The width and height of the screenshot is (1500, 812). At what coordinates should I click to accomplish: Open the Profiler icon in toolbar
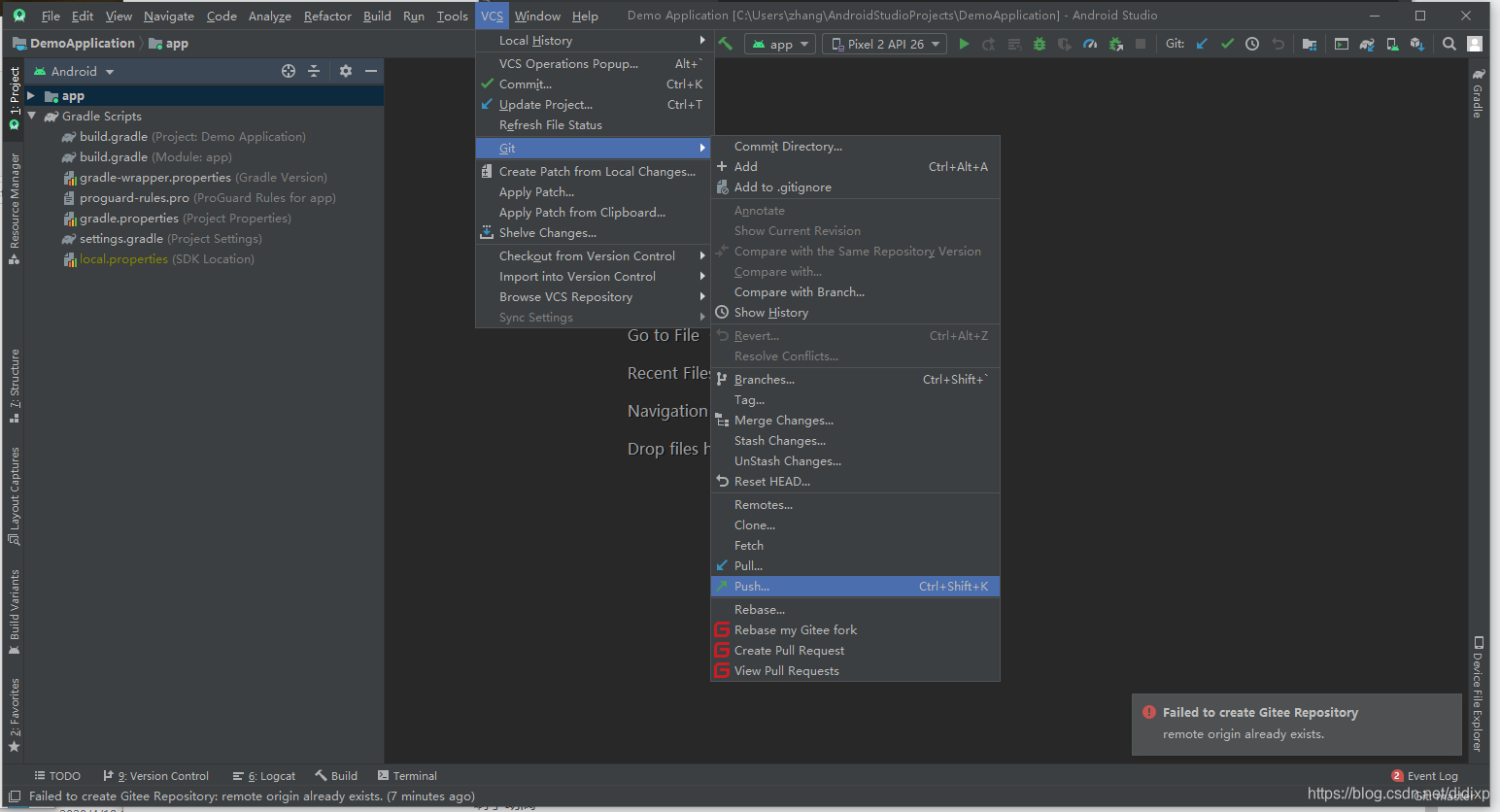(x=1090, y=44)
